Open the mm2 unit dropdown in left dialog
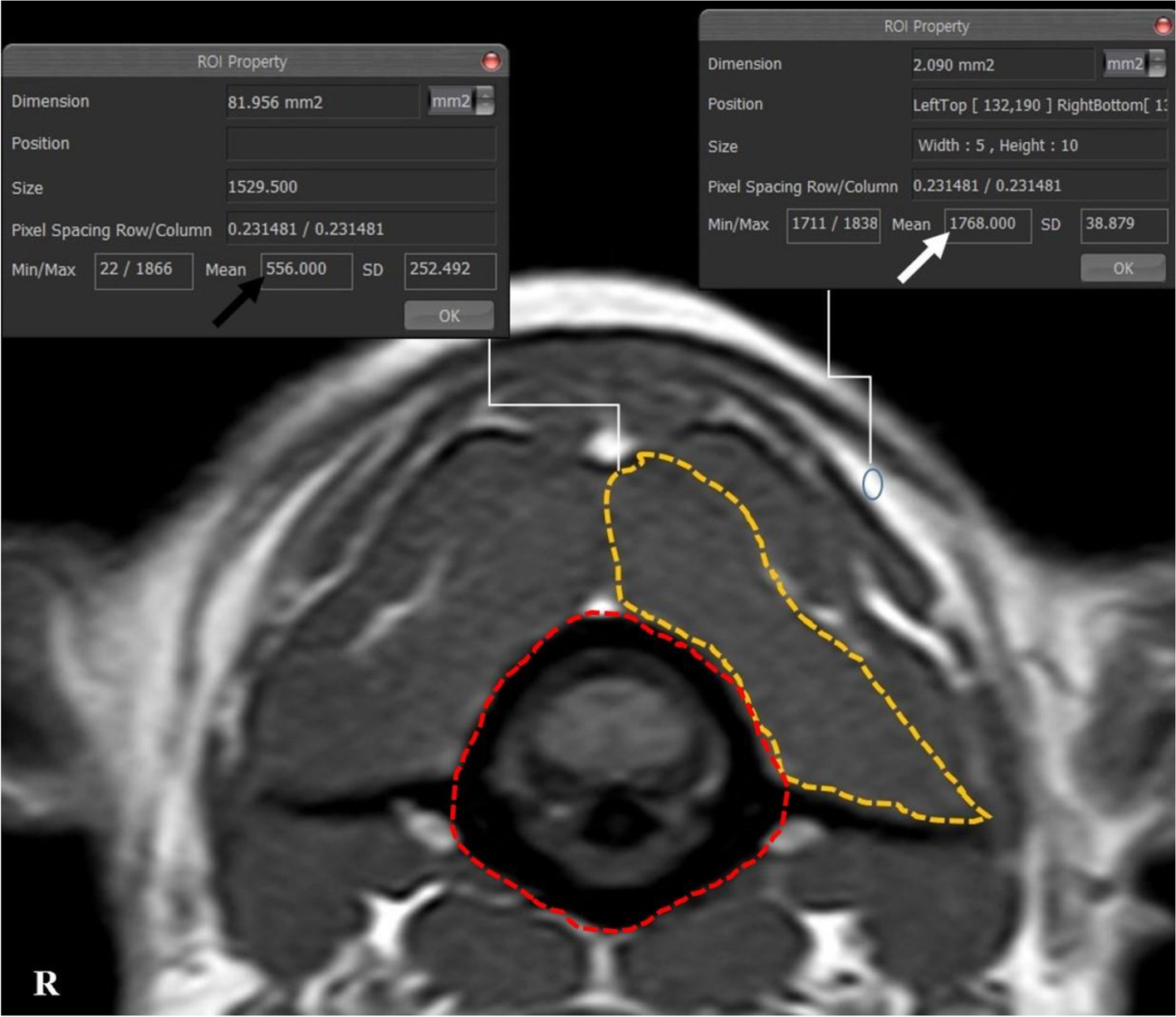 (462, 101)
